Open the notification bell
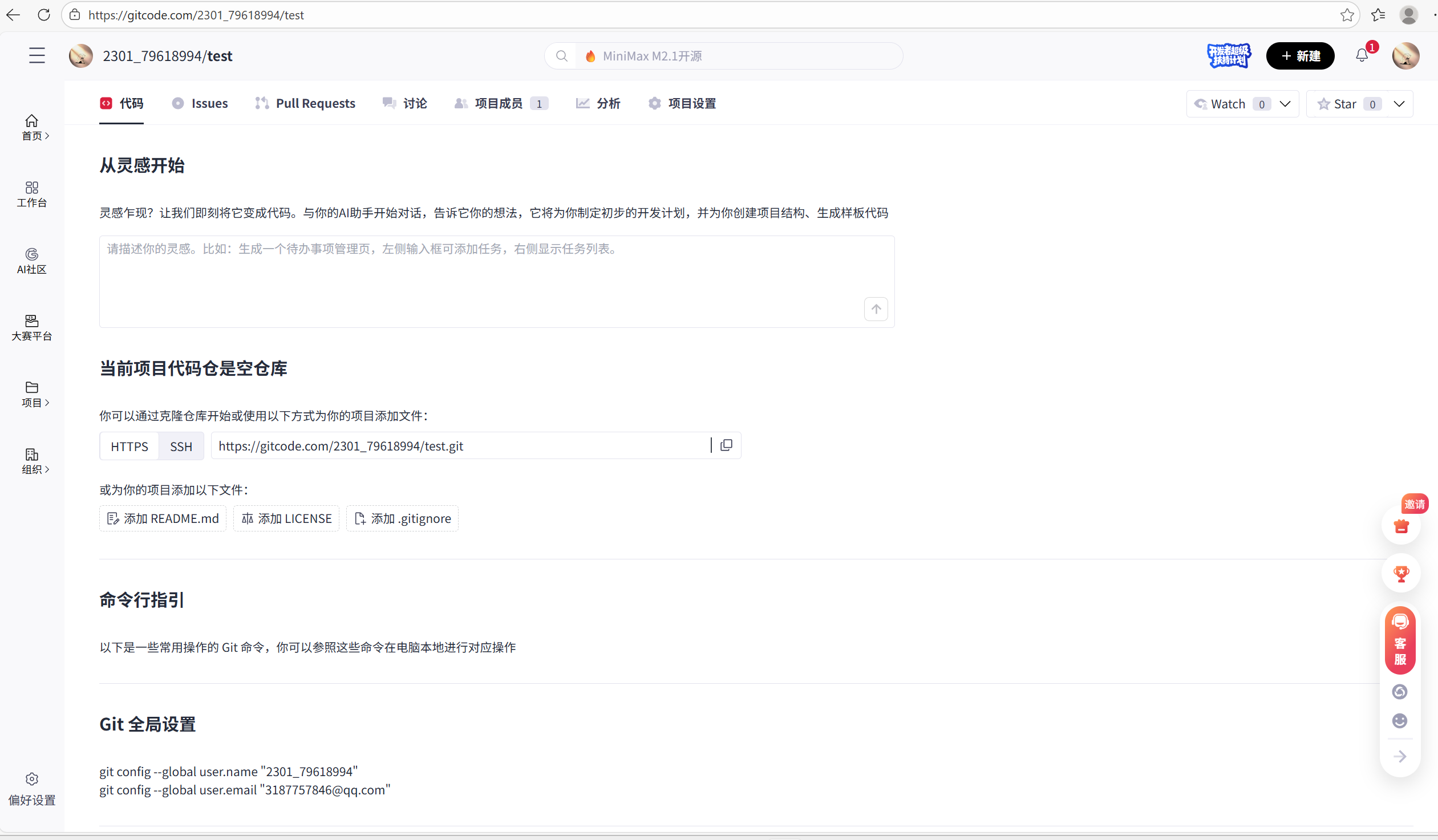 click(x=1362, y=55)
